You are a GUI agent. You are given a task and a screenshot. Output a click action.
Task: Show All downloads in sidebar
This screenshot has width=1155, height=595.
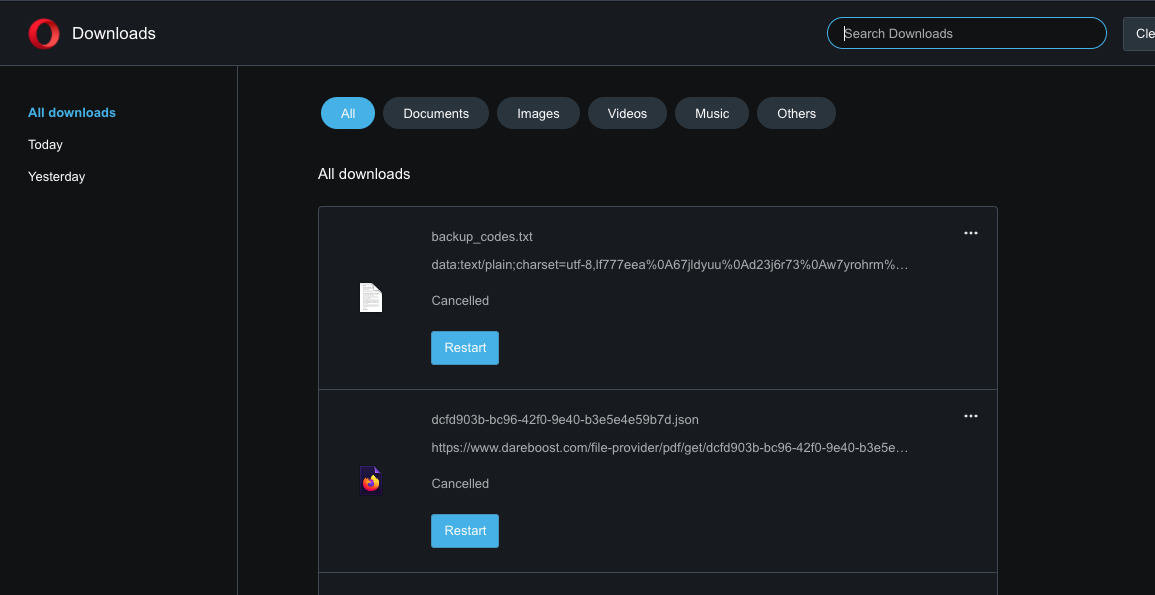pyautogui.click(x=72, y=113)
